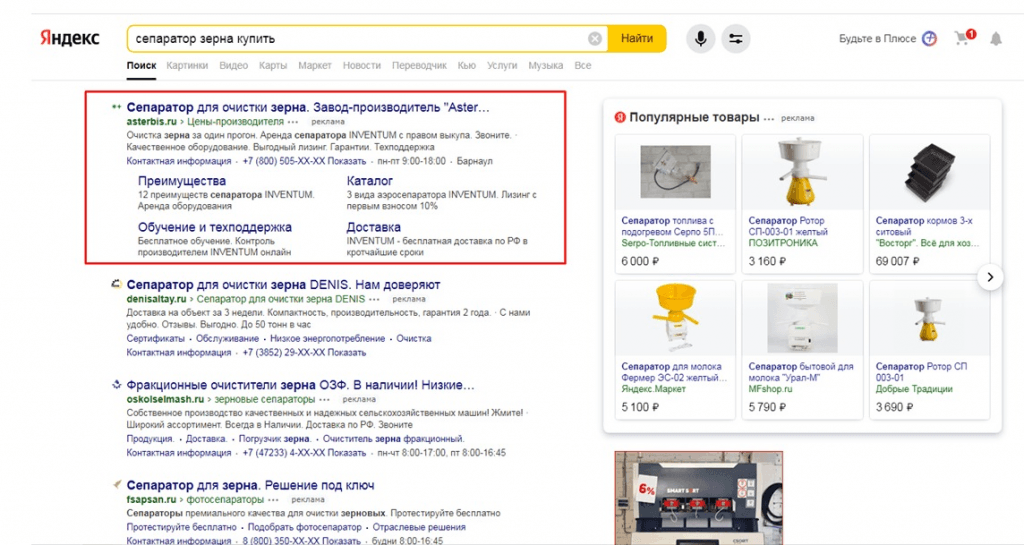Open ad options dots next to oskolselmash.ru
Viewport: 1024px width, 545px height.
click(x=324, y=399)
